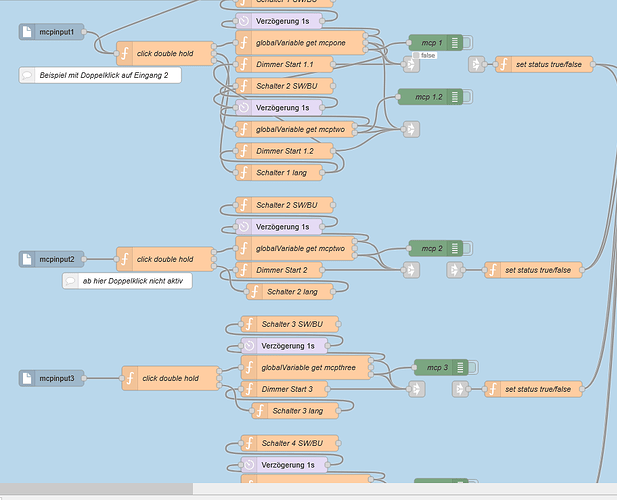Select the 'Schalter 4 SW/BU' function node
Screen dimensions: 617x500
tap(290, 443)
